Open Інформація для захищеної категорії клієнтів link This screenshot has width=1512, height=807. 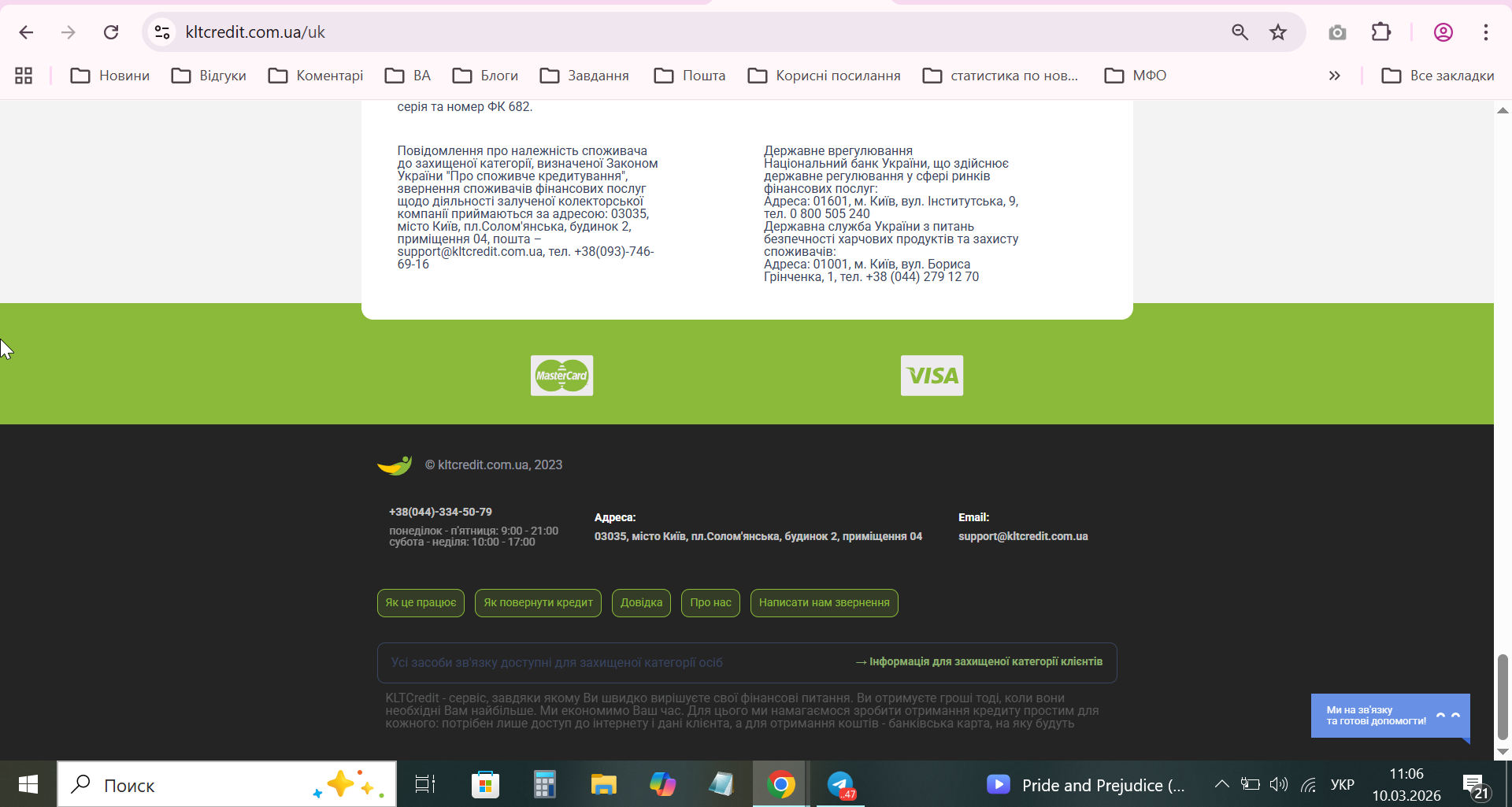[x=979, y=662]
